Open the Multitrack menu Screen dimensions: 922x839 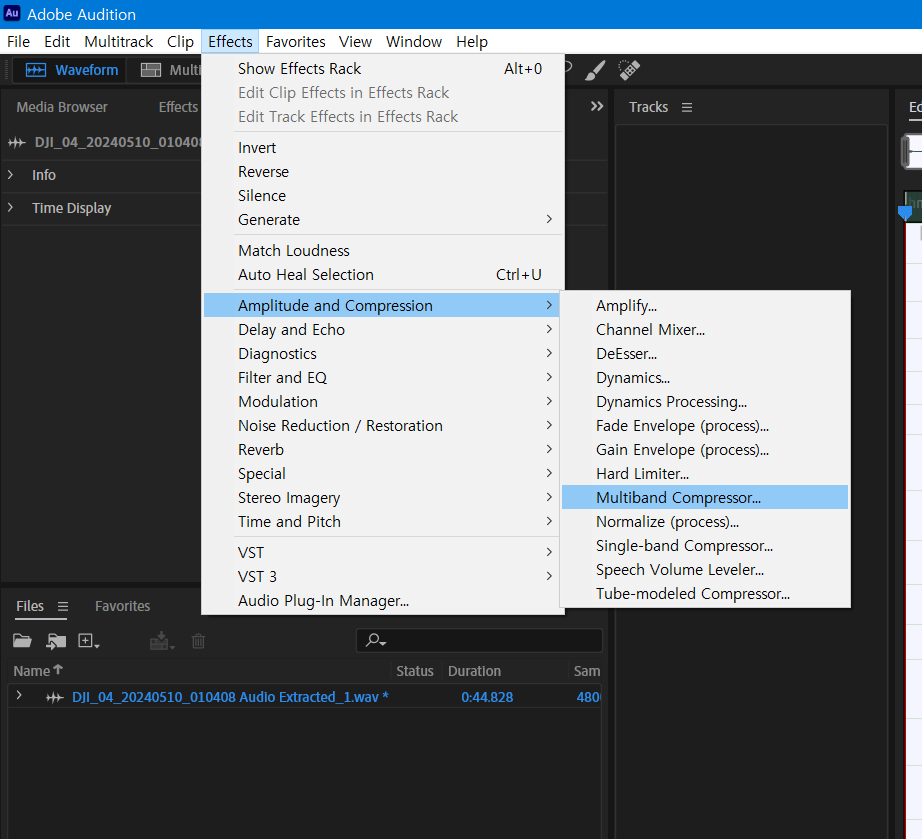tap(119, 42)
